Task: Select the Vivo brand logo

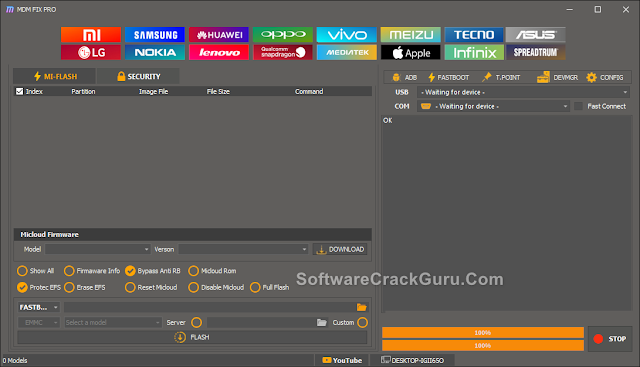Action: (x=347, y=35)
